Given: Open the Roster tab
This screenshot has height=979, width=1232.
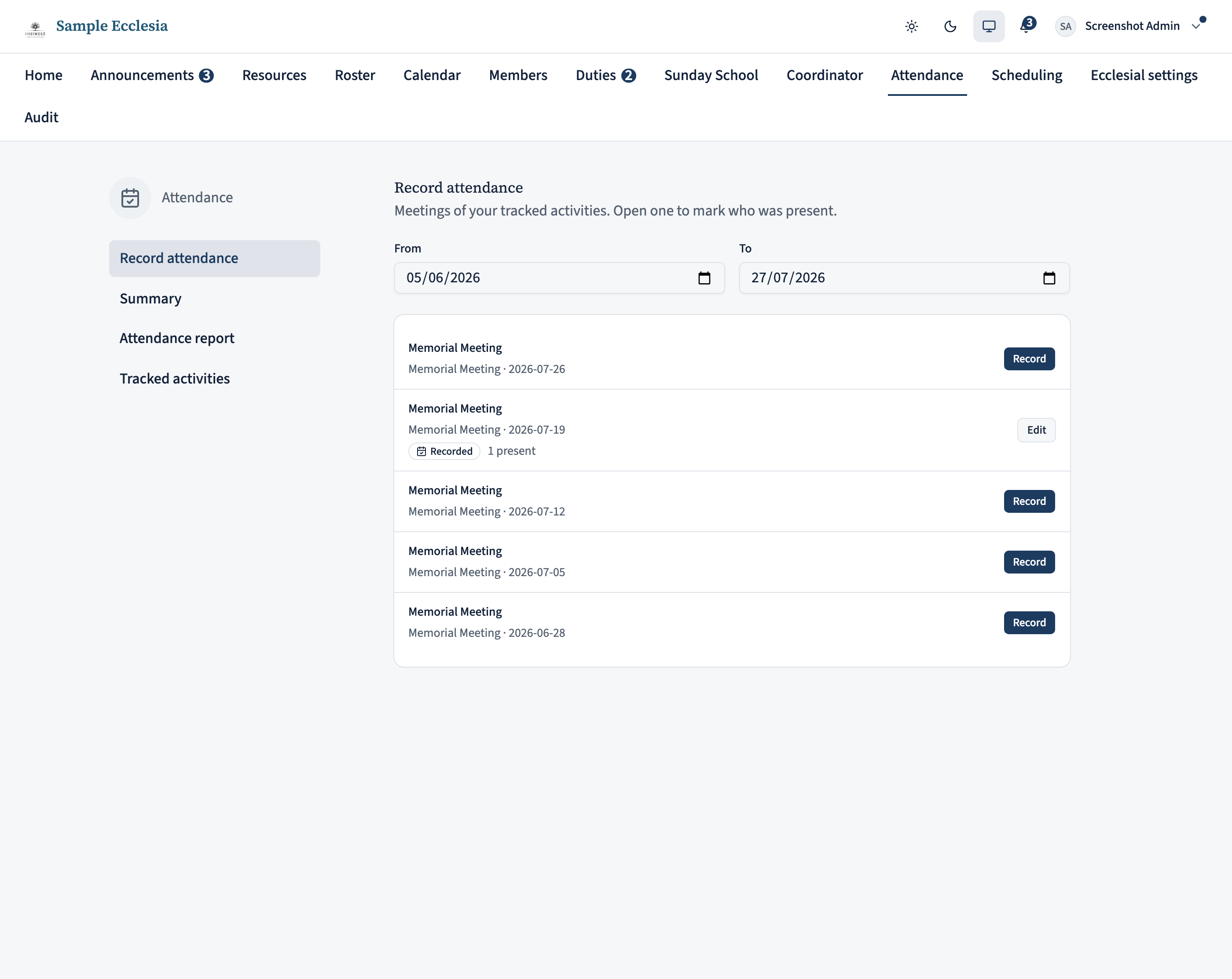Looking at the screenshot, I should coord(355,75).
